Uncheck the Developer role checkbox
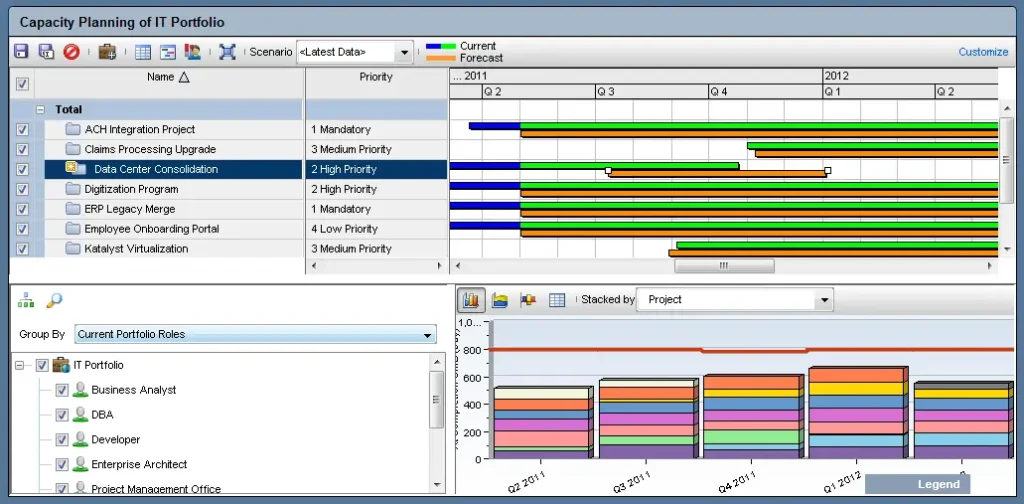1024x504 pixels. [x=62, y=440]
